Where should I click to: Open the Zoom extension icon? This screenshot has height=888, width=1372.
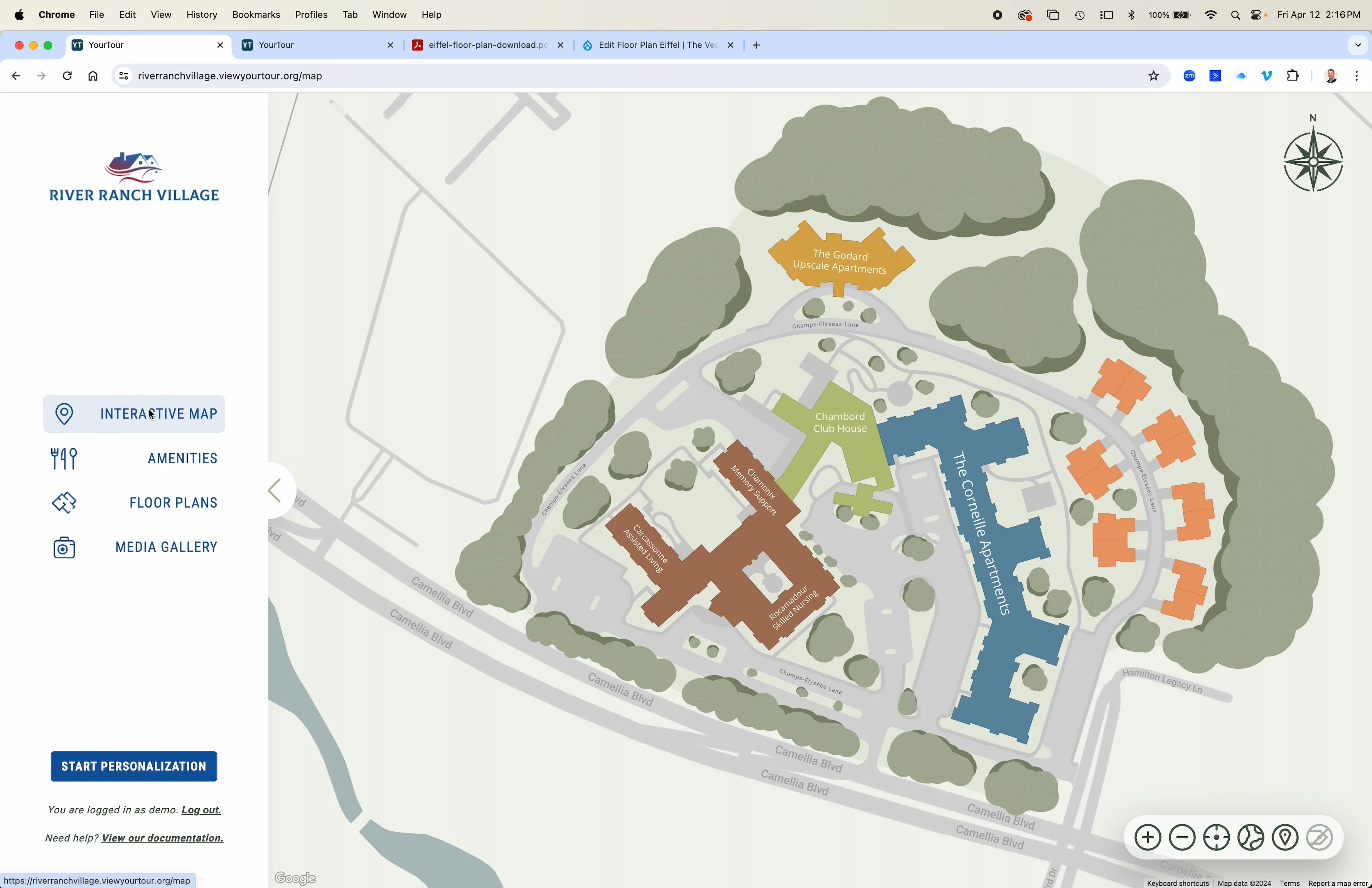[1189, 76]
